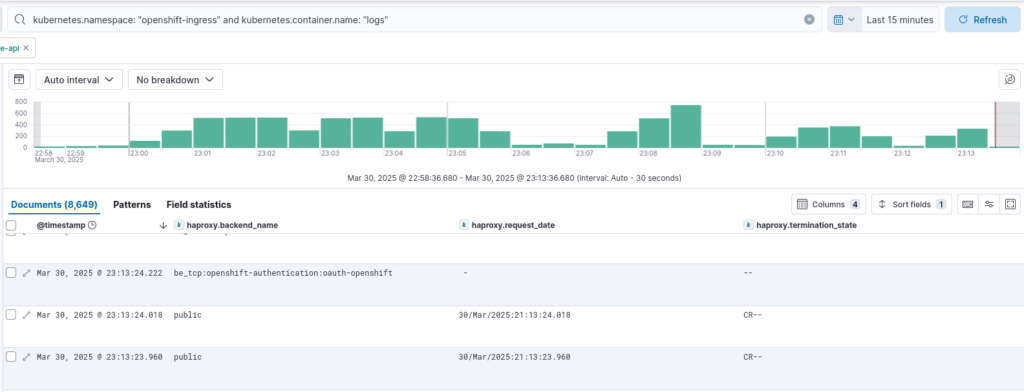The image size is (1024, 392).
Task: Click the tallest histogram bar after 23:08
Action: tap(686, 126)
